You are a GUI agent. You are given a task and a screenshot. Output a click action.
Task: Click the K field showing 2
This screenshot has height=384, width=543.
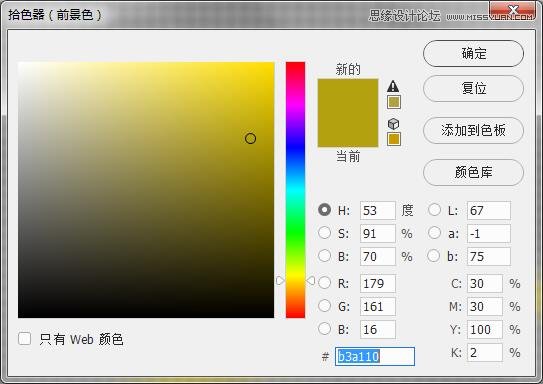click(485, 352)
